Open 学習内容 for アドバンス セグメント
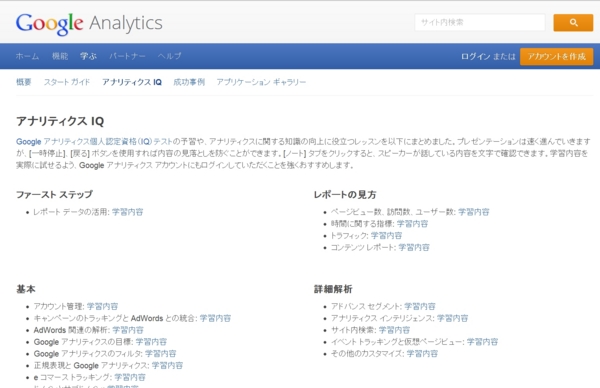Screen dimensions: 600x388 tap(420, 306)
